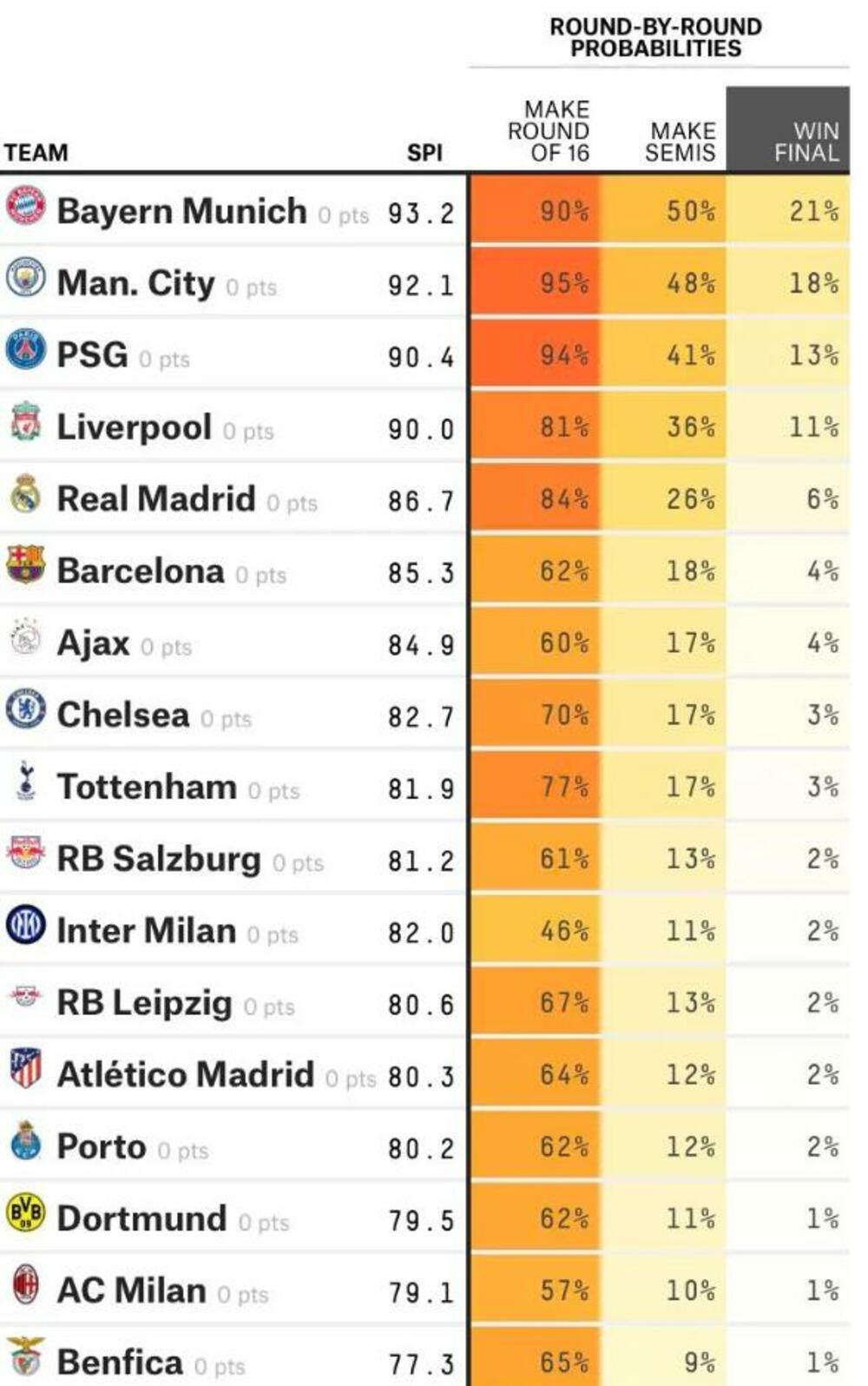Click the Liverpool club crest
Viewport: 868px width, 1386px height.
(x=26, y=422)
